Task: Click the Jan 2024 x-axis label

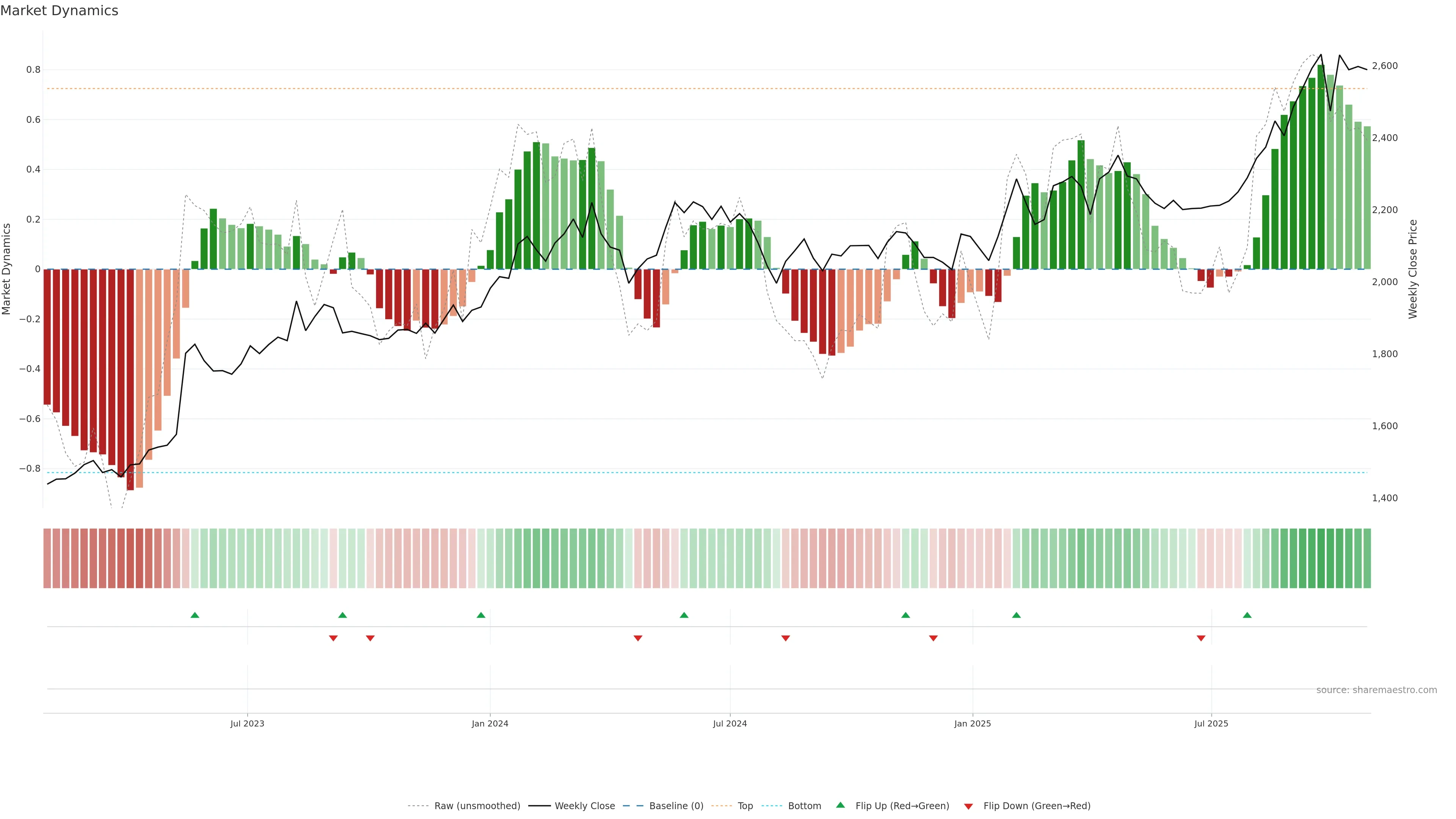Action: point(490,723)
